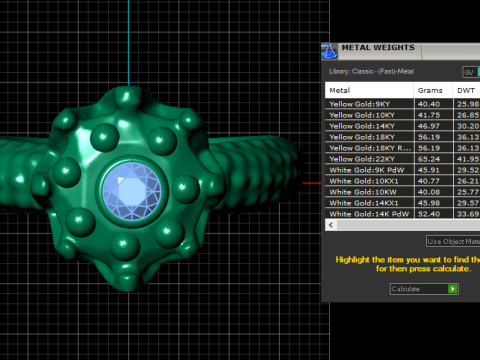Click the horizontal scrollbar track in table
The image size is (480, 360).
[408, 225]
